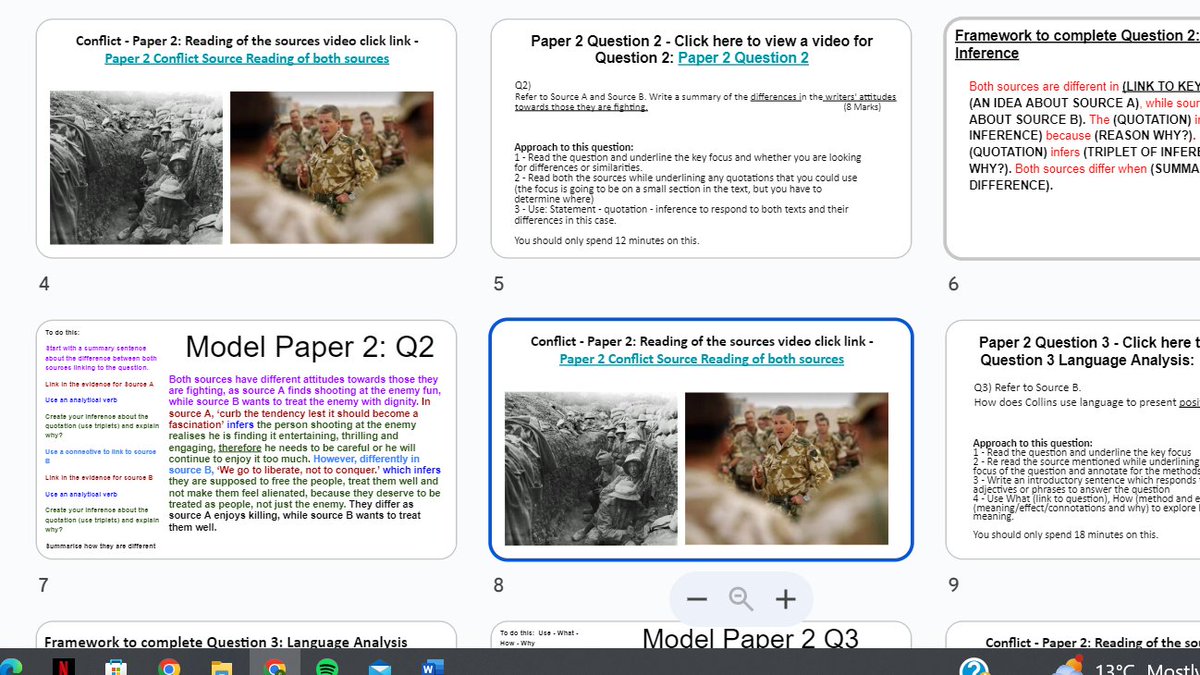
Task: Open File Explorer from the taskbar
Action: (223, 667)
